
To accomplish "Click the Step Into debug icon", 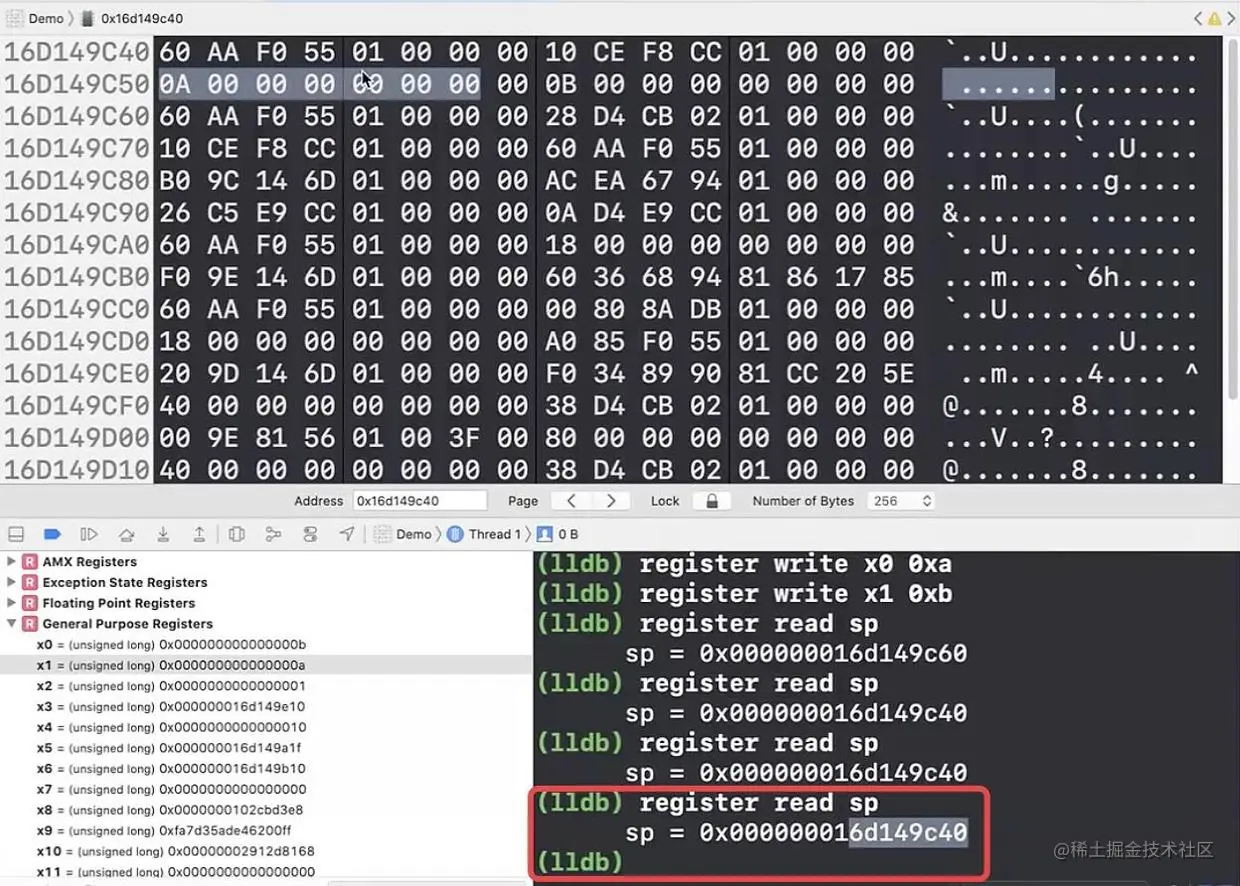I will tap(163, 534).
